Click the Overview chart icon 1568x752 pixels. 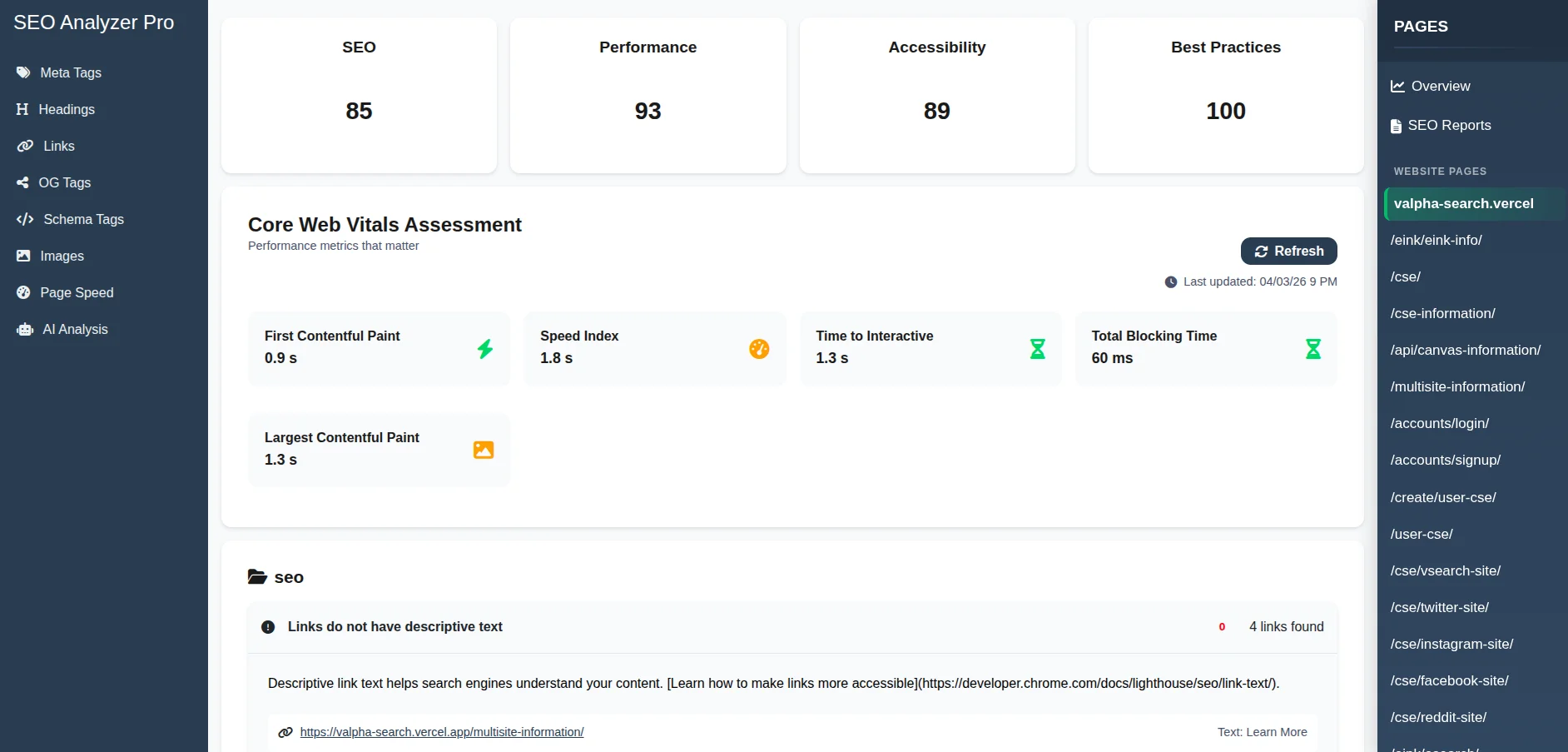pyautogui.click(x=1396, y=86)
